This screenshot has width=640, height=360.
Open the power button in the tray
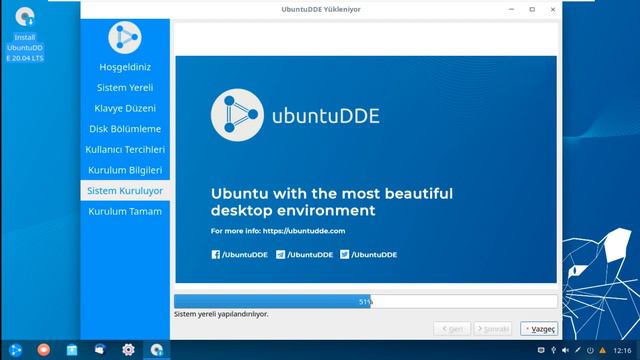coord(590,350)
